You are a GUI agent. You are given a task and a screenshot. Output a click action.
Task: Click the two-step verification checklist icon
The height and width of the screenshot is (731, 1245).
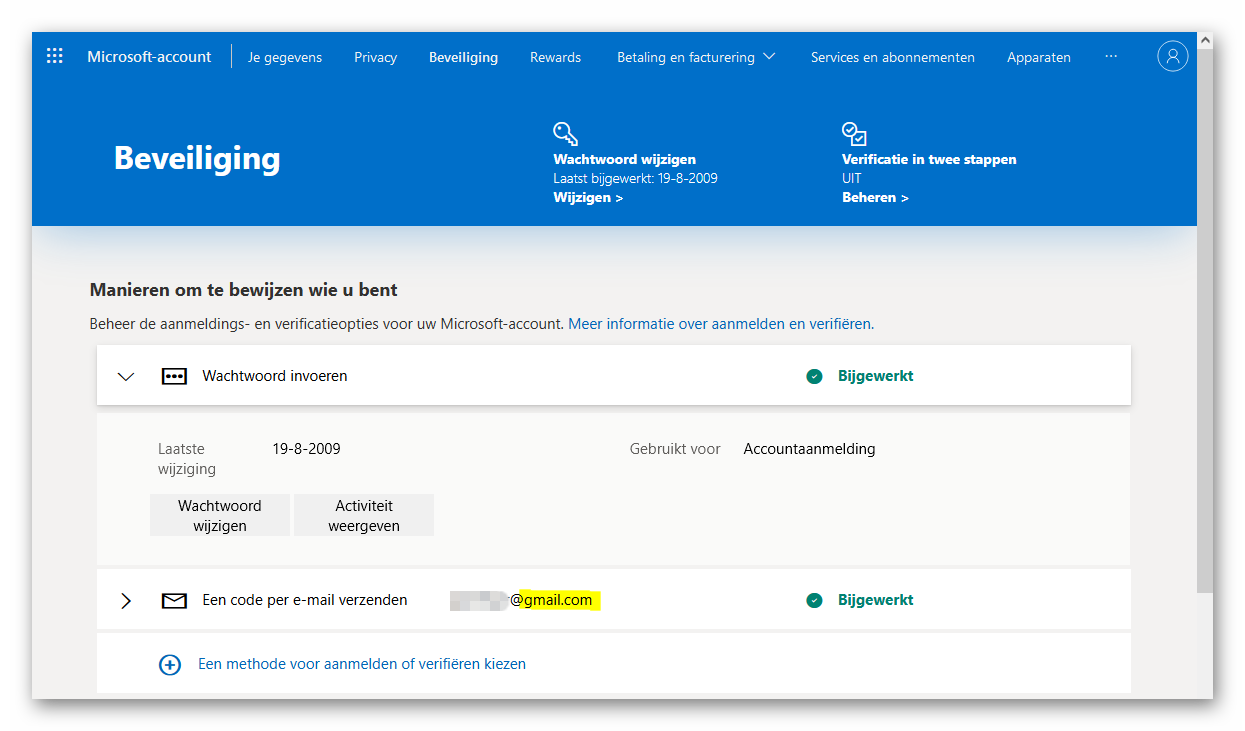854,134
